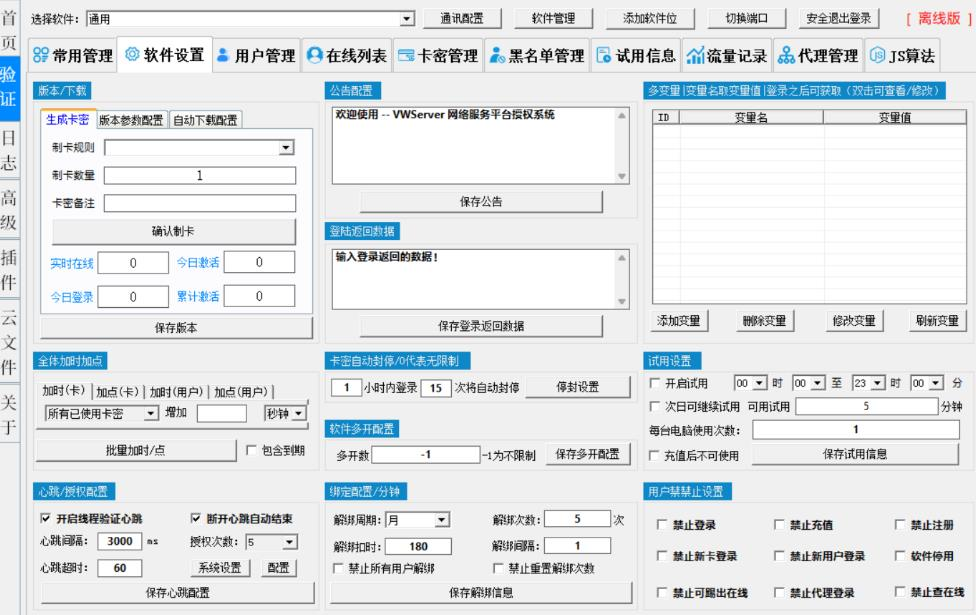Open the 解绑周期 dropdown

(x=441, y=520)
